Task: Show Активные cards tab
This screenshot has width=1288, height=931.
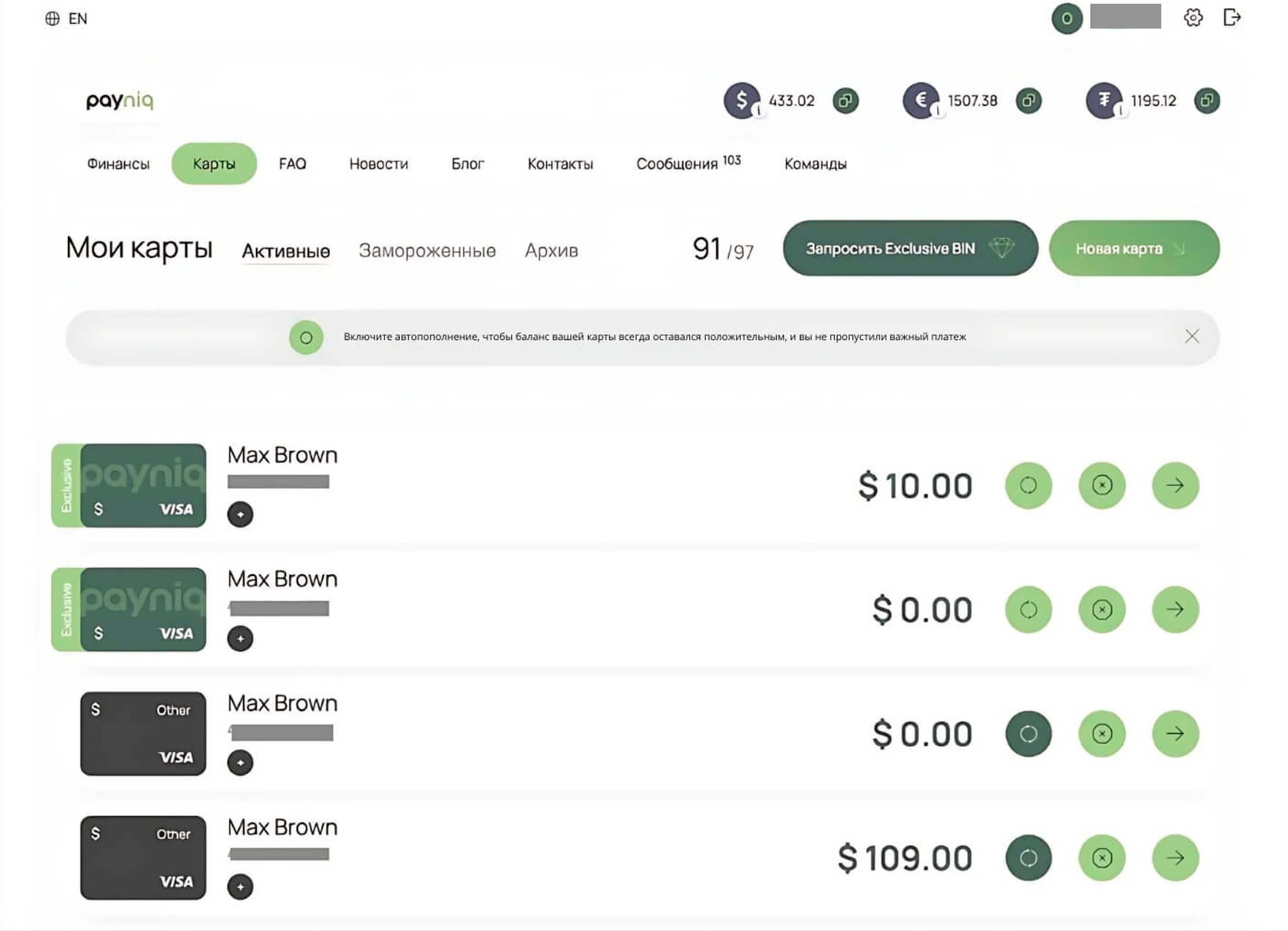Action: coord(286,251)
